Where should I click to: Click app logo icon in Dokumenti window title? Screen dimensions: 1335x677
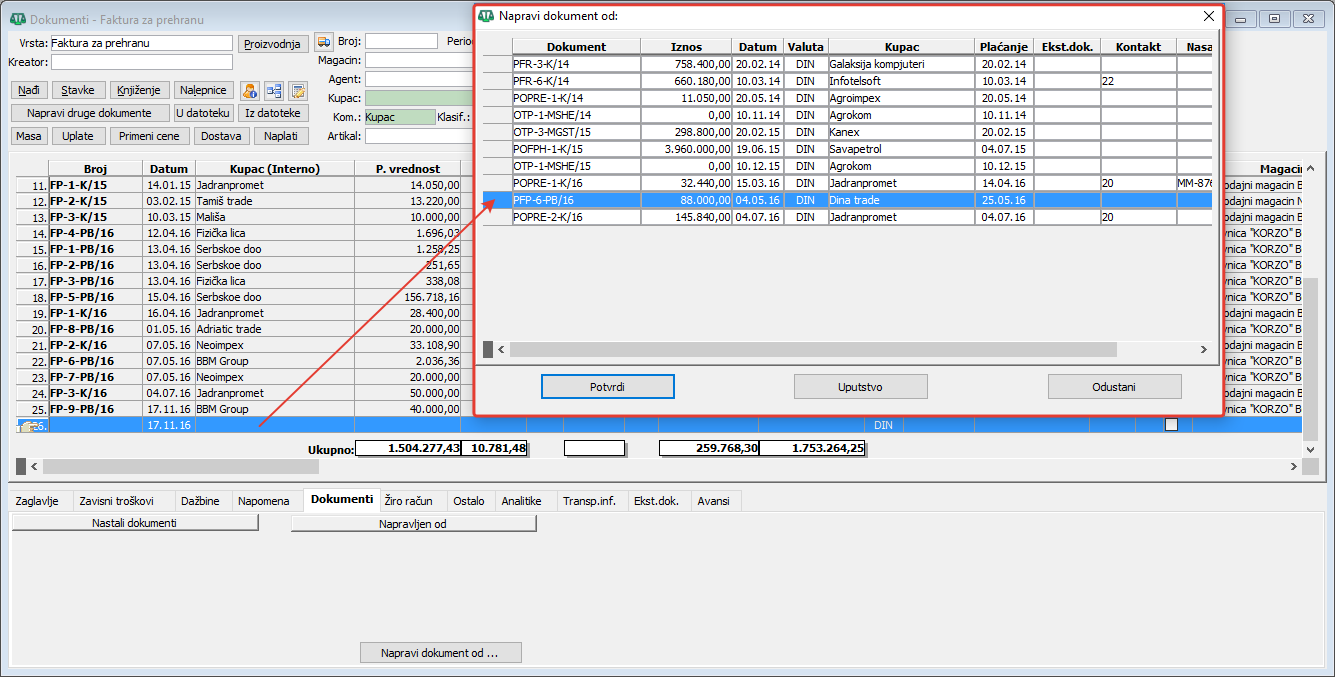[x=18, y=19]
